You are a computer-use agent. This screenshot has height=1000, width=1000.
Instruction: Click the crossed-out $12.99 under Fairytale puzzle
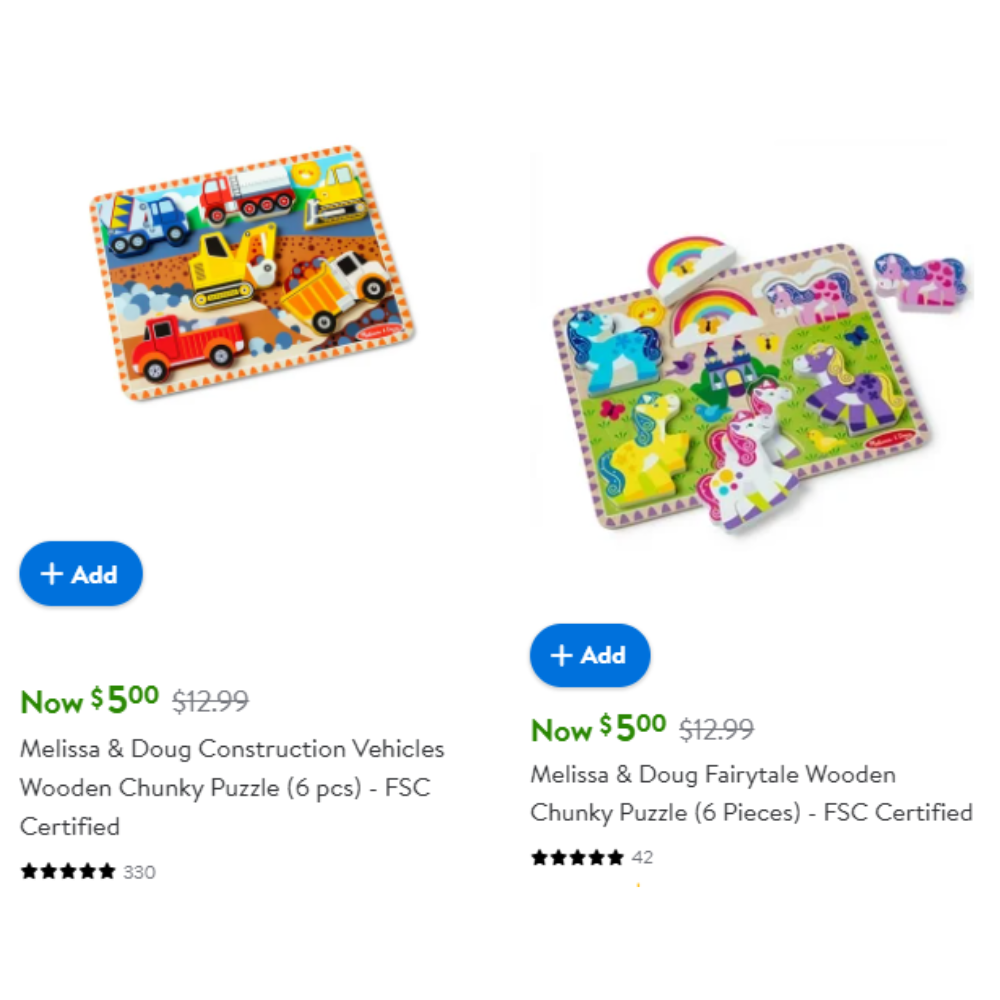tap(717, 729)
